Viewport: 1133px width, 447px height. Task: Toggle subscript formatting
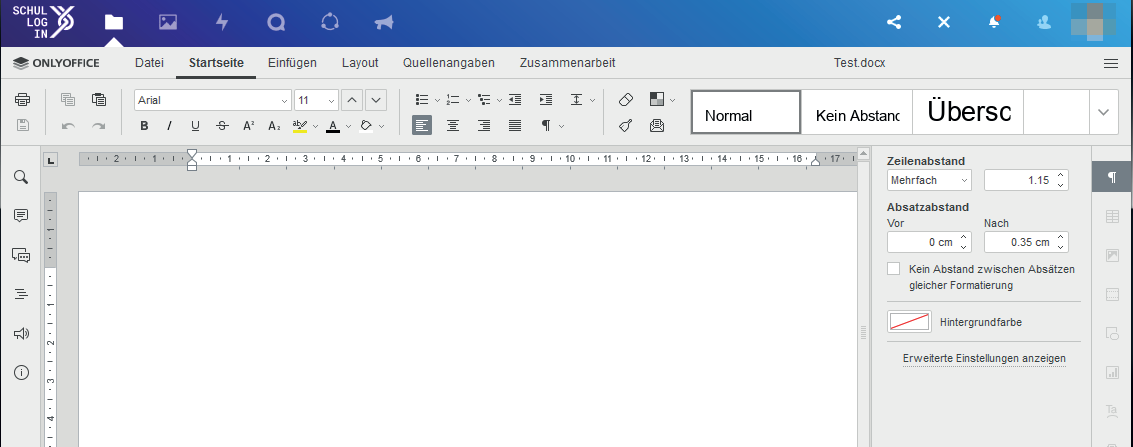[275, 126]
